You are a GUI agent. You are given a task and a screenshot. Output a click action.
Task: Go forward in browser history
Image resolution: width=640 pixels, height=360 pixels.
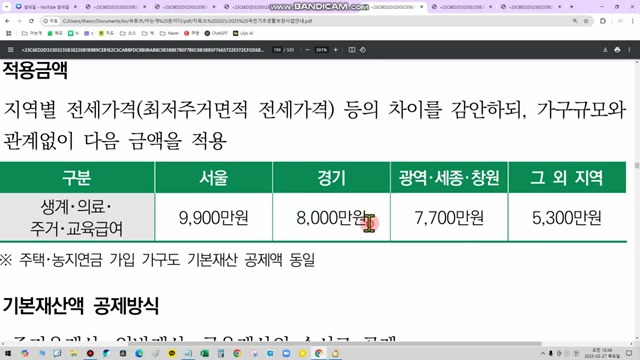click(19, 21)
